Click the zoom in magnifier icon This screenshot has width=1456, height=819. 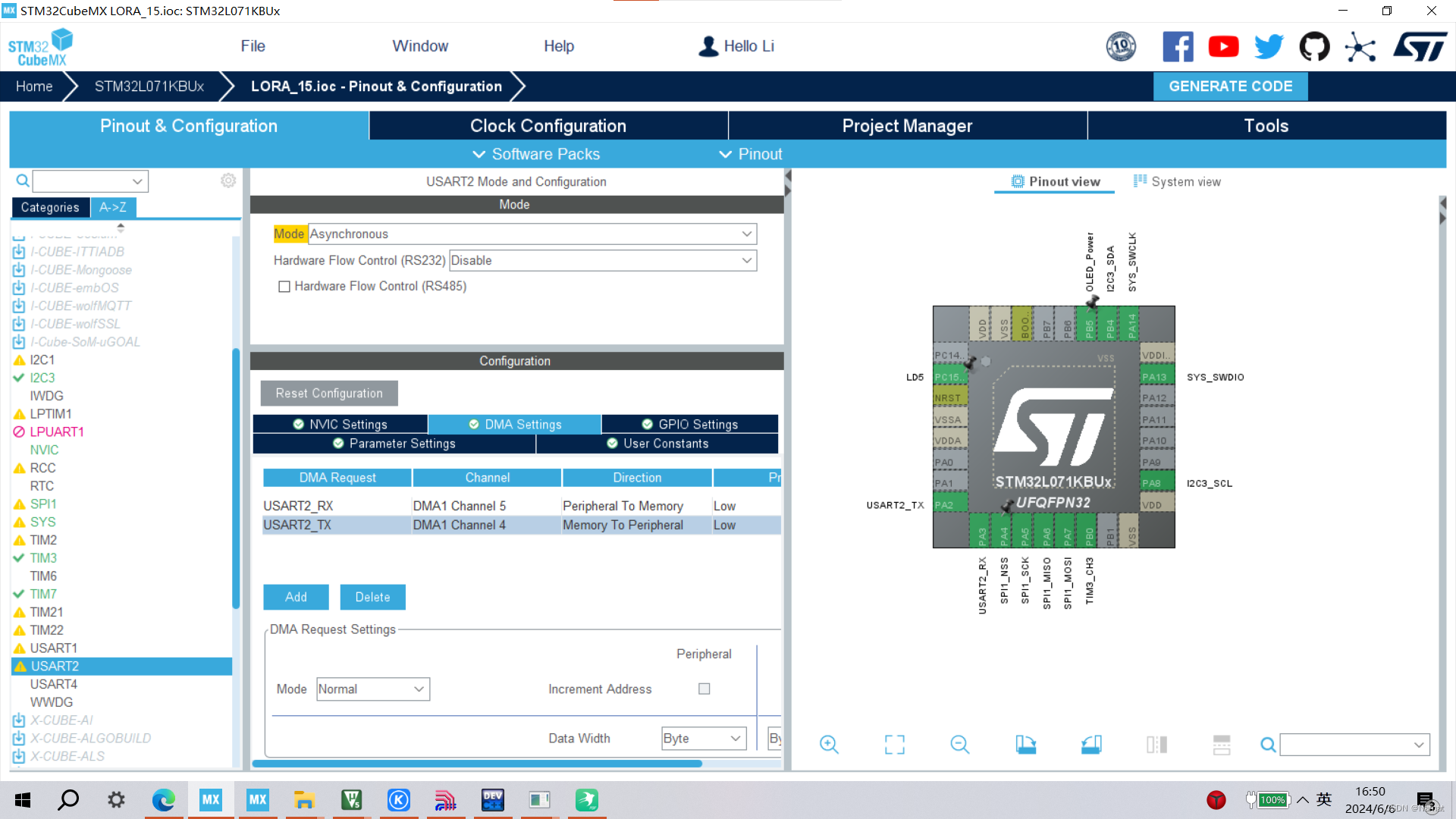(829, 744)
